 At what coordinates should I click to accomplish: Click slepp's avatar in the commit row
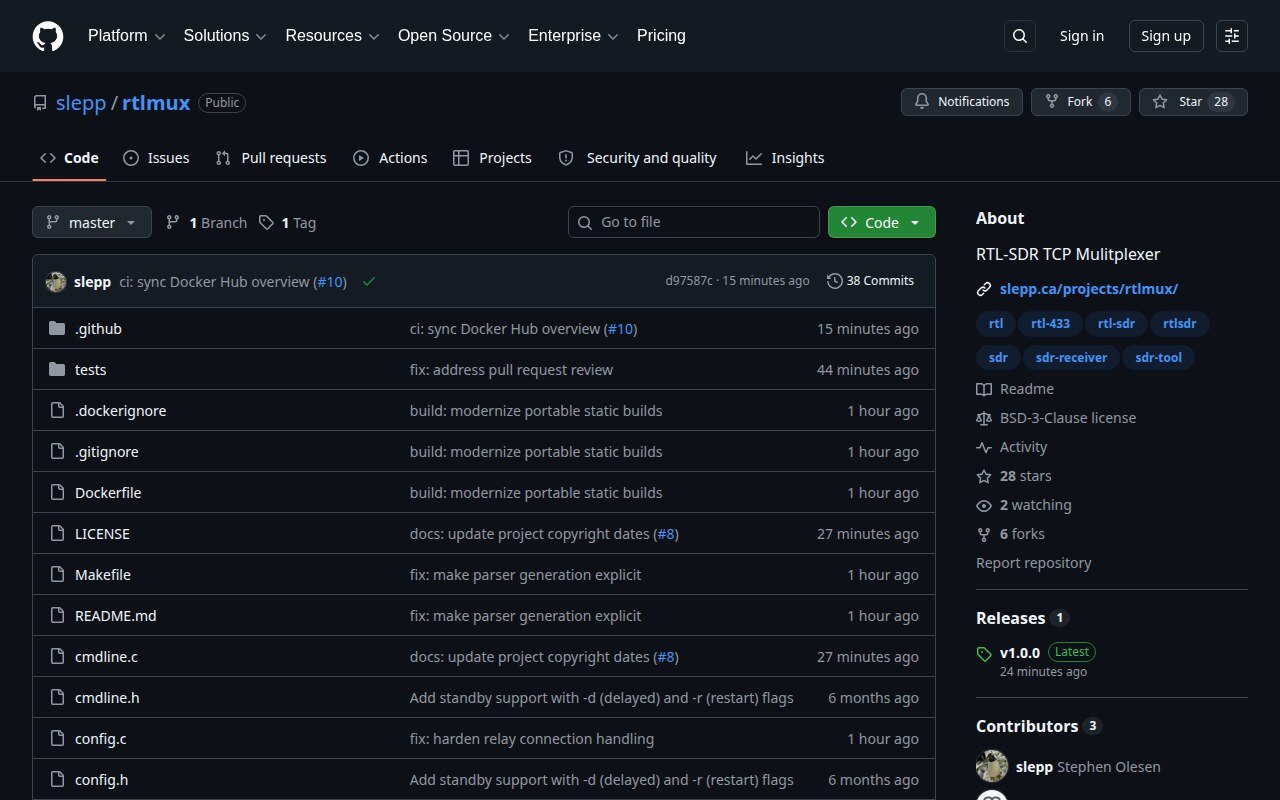point(56,282)
